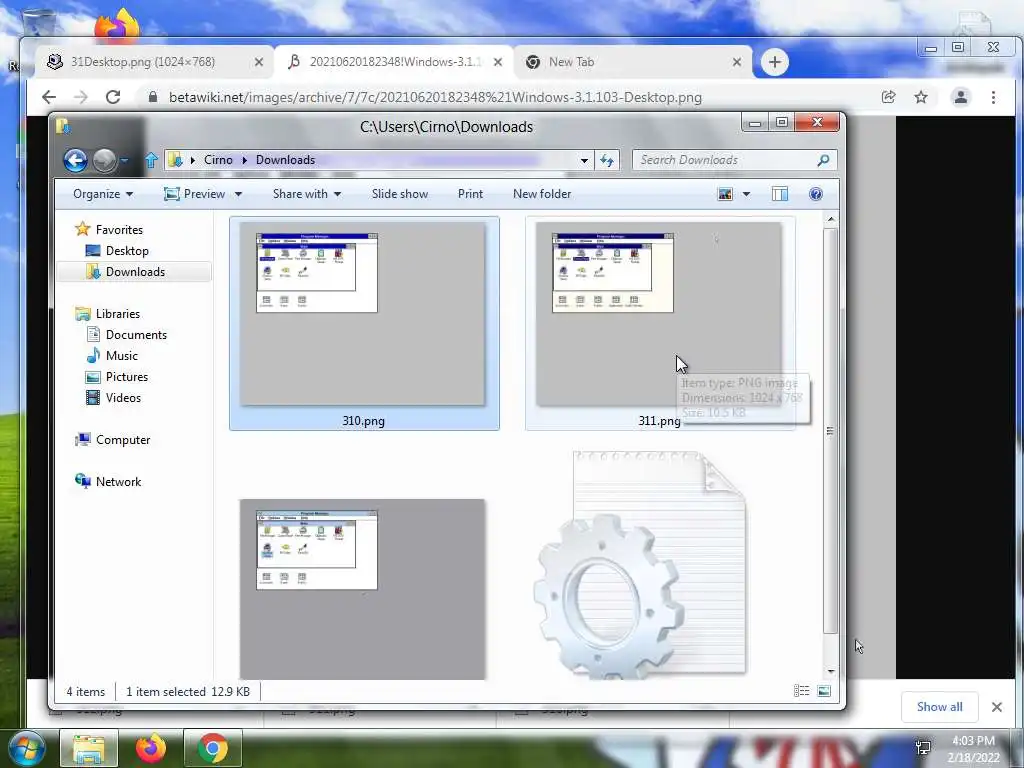The width and height of the screenshot is (1024, 768).
Task: Select the 311.png thumbnail
Action: point(660,323)
